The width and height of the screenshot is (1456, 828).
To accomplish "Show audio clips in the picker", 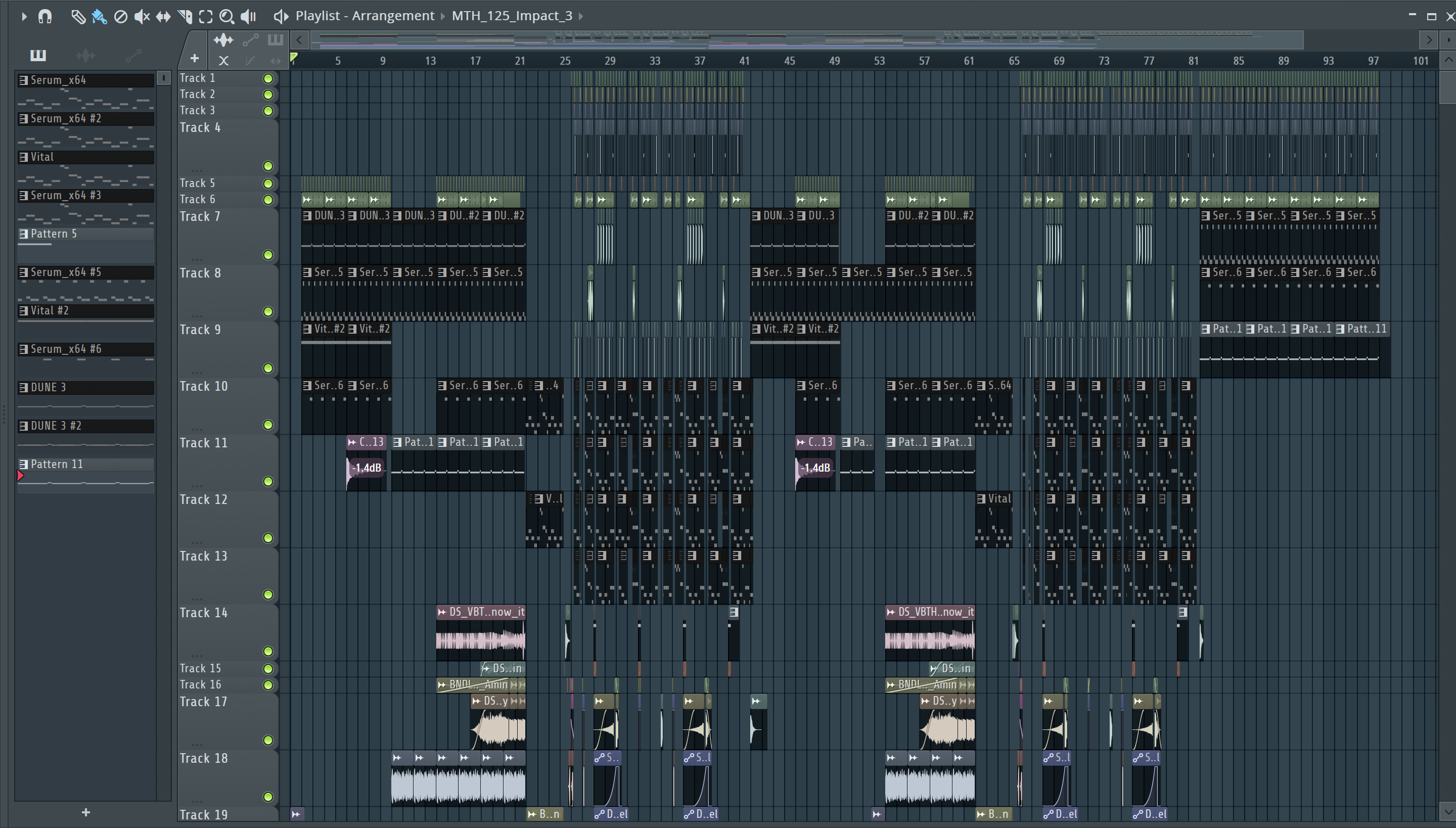I will point(85,55).
